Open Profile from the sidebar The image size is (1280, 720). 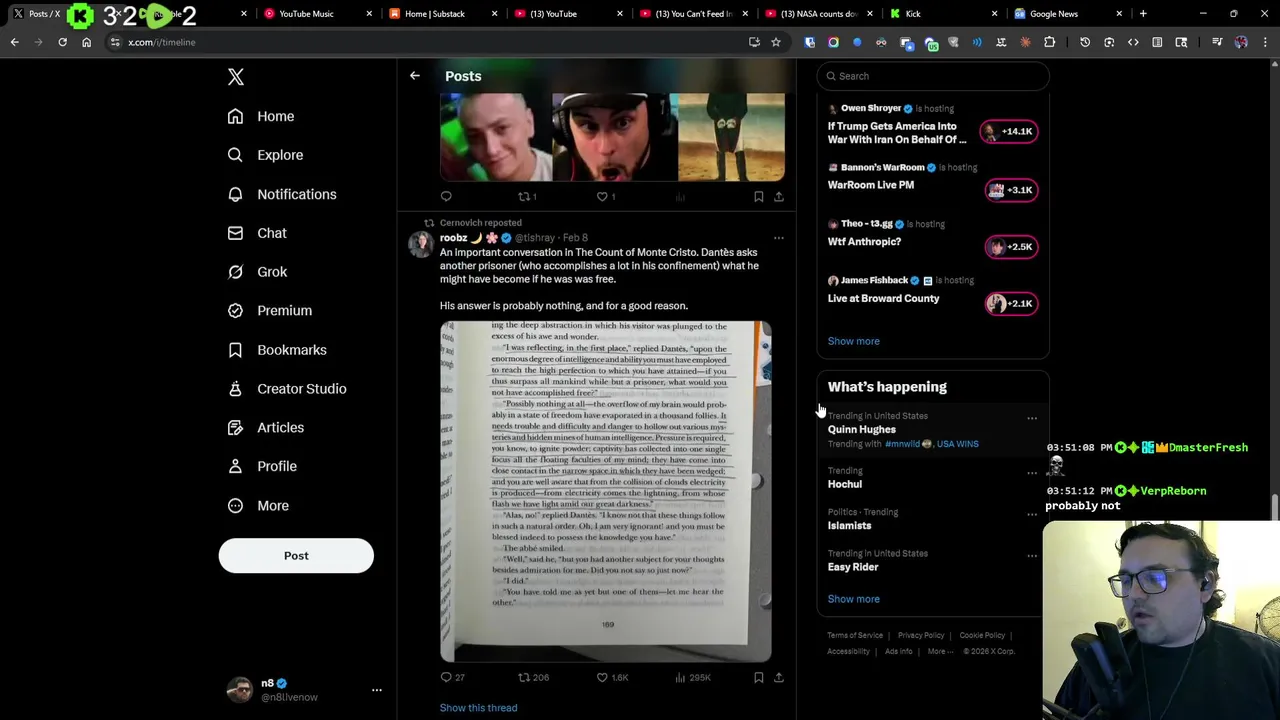pos(262,466)
